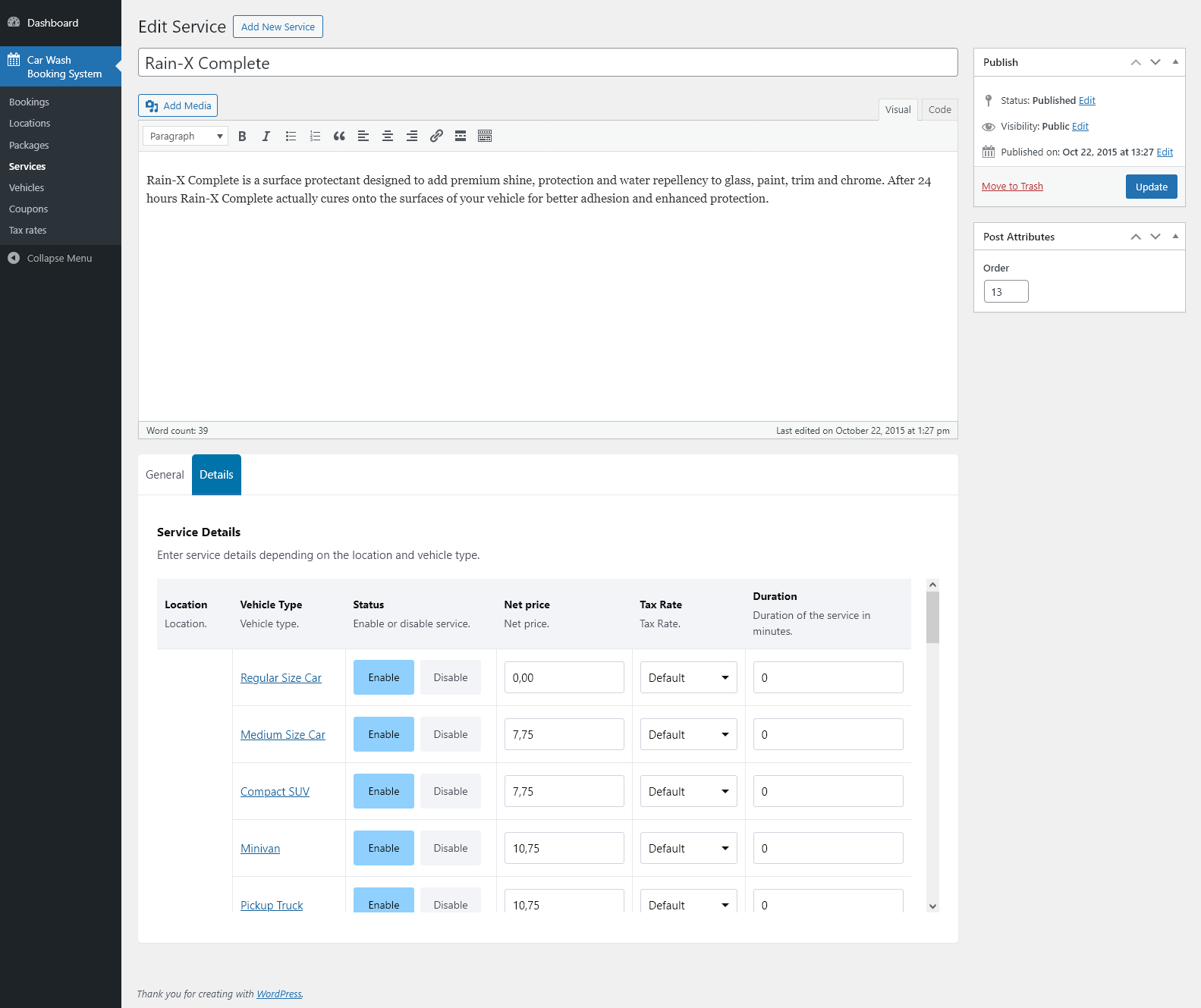1201x1008 pixels.
Task: Open the Regular Size Car link
Action: [281, 678]
